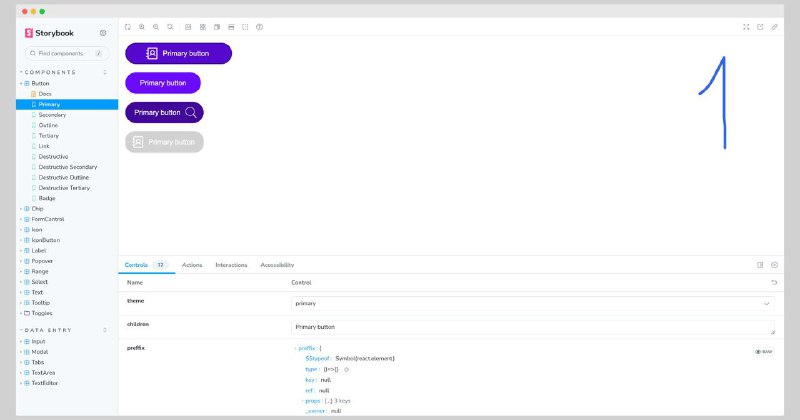Click Primary button with search icon
Viewport: 800px width, 420px height.
[x=164, y=112]
